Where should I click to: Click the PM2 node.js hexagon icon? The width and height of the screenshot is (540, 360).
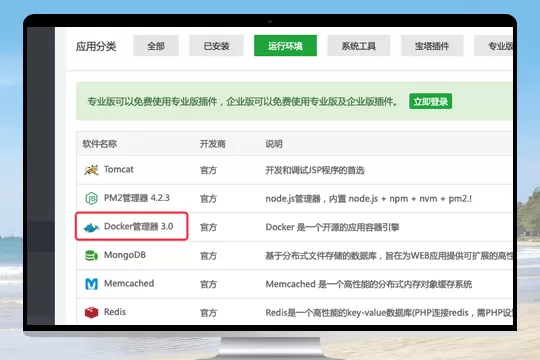click(x=91, y=198)
